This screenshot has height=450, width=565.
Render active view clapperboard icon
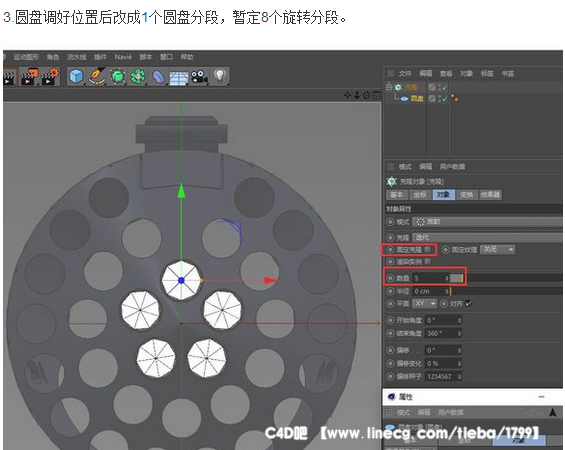(x=10, y=77)
